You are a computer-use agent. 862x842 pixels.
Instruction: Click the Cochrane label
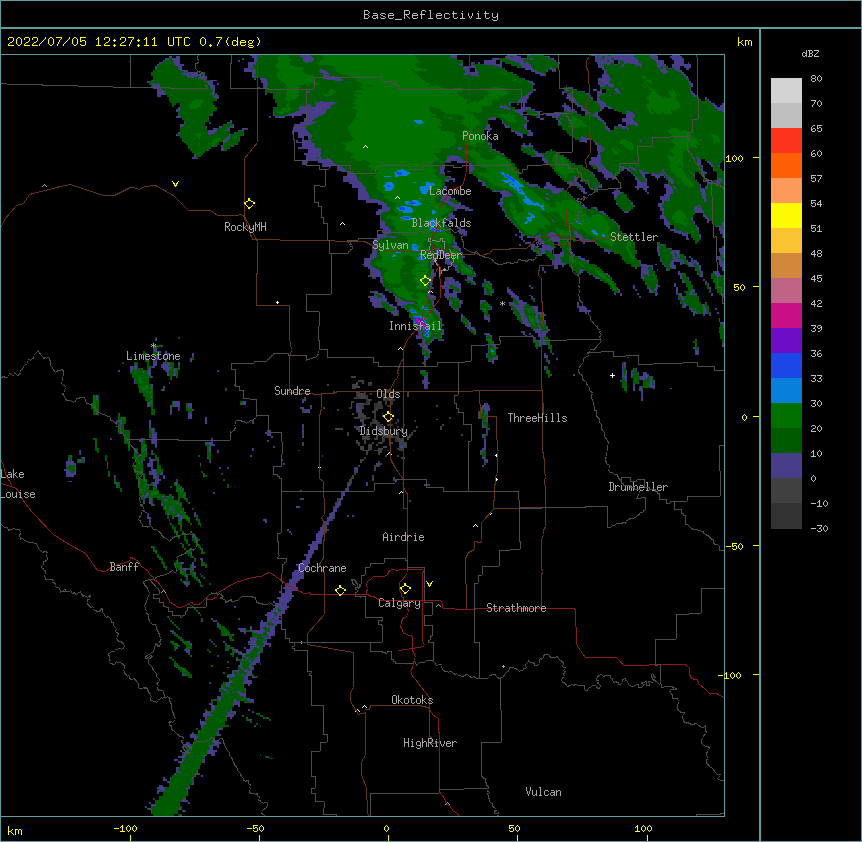tap(322, 568)
